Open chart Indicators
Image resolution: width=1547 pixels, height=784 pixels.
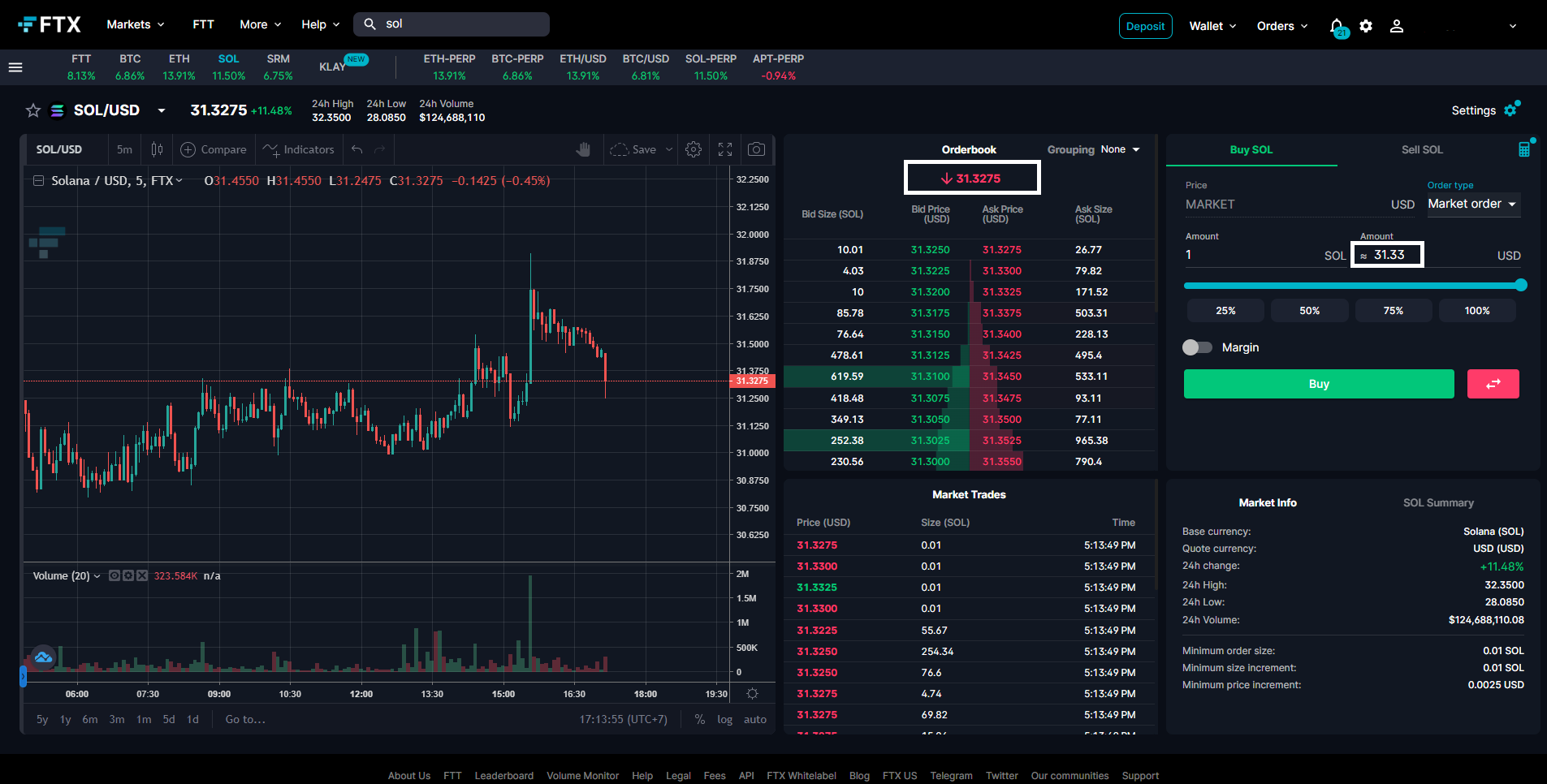pos(298,149)
